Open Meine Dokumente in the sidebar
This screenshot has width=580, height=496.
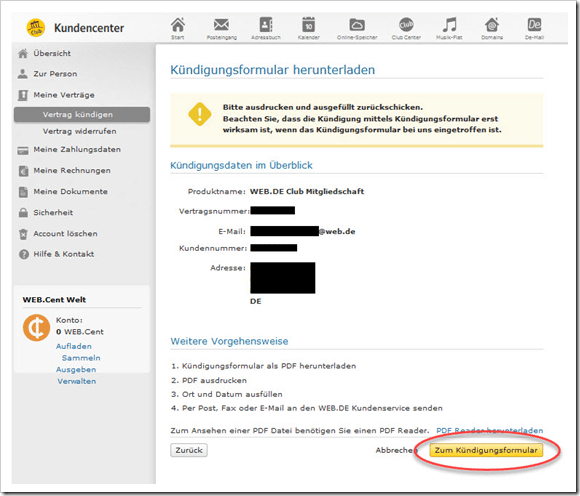click(71, 192)
